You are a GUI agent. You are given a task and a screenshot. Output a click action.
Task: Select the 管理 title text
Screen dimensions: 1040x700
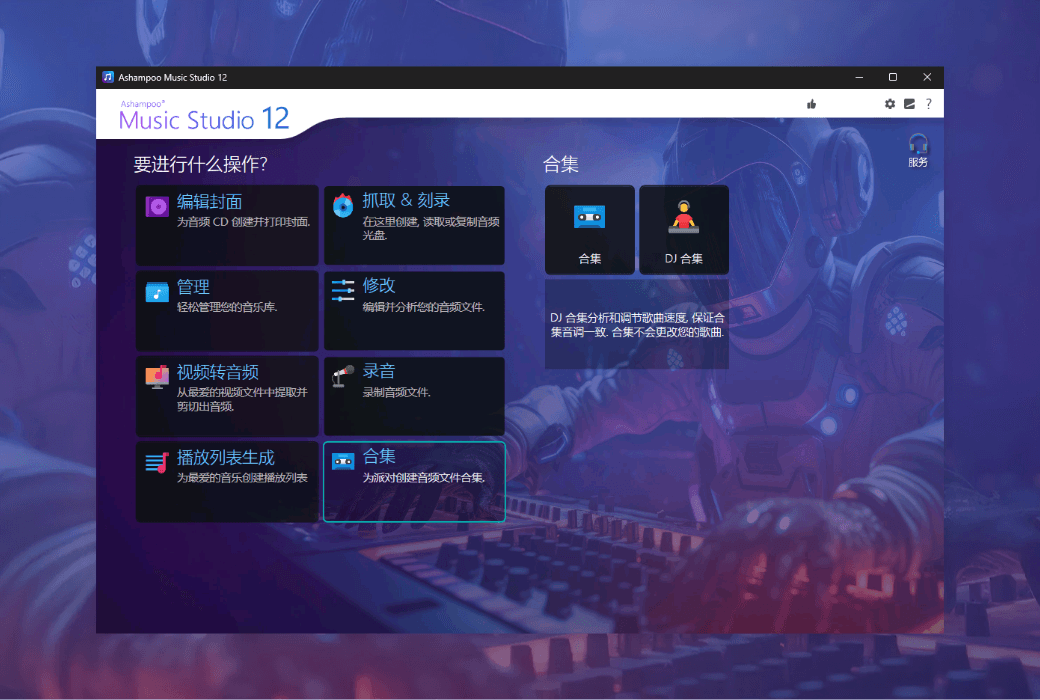[193, 287]
